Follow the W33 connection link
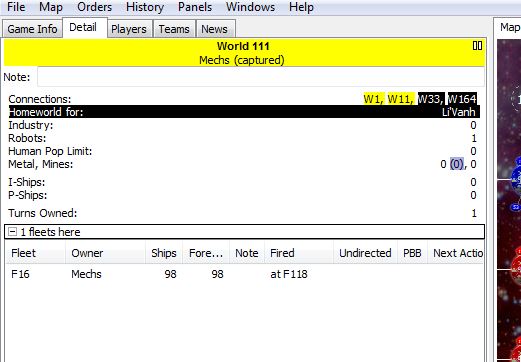 (x=430, y=99)
